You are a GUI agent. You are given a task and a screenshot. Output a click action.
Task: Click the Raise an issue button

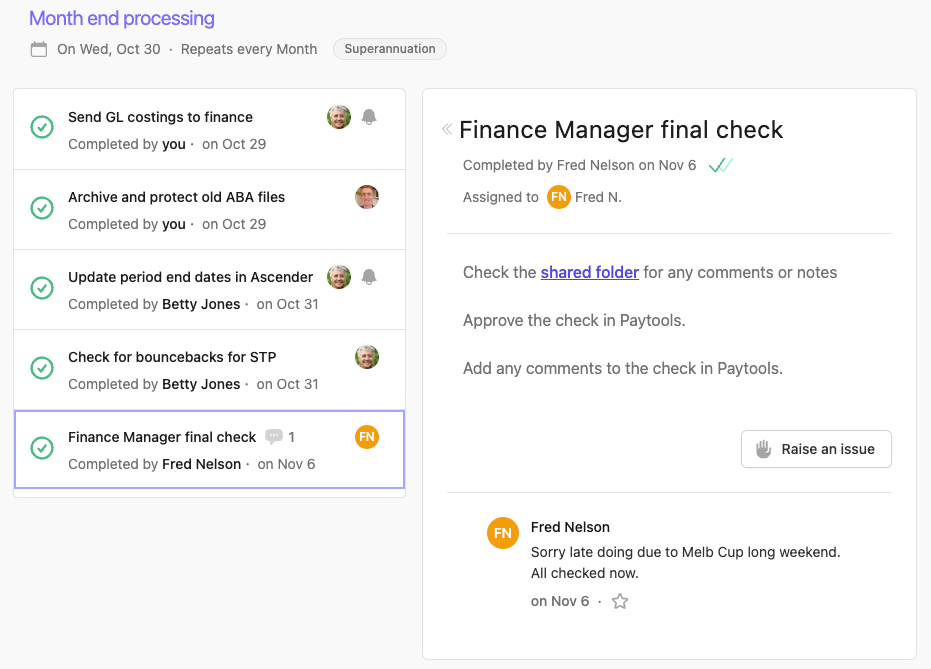click(x=816, y=449)
